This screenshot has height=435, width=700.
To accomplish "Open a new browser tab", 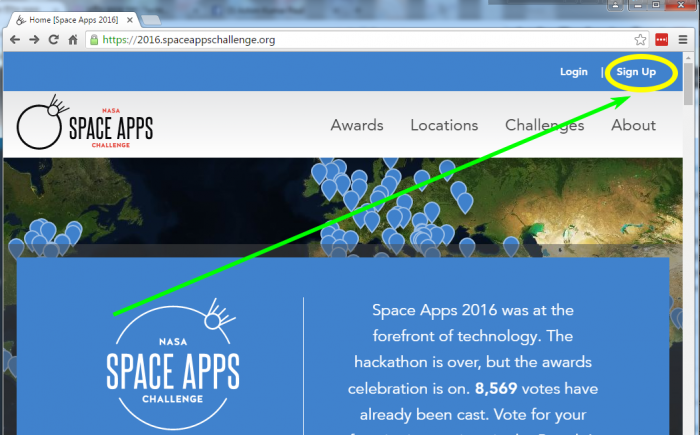I will (x=151, y=20).
